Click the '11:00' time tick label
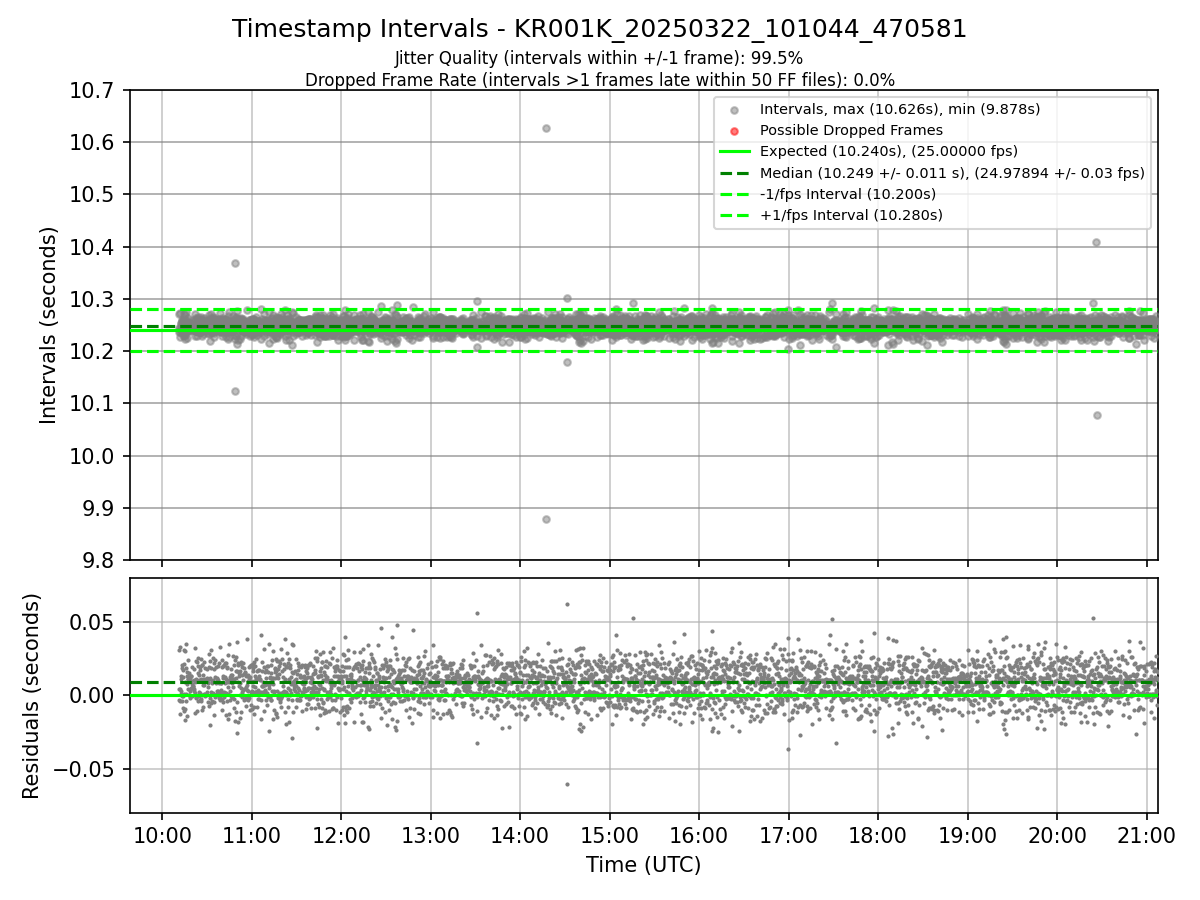The height and width of the screenshot is (900, 1200). [251, 835]
